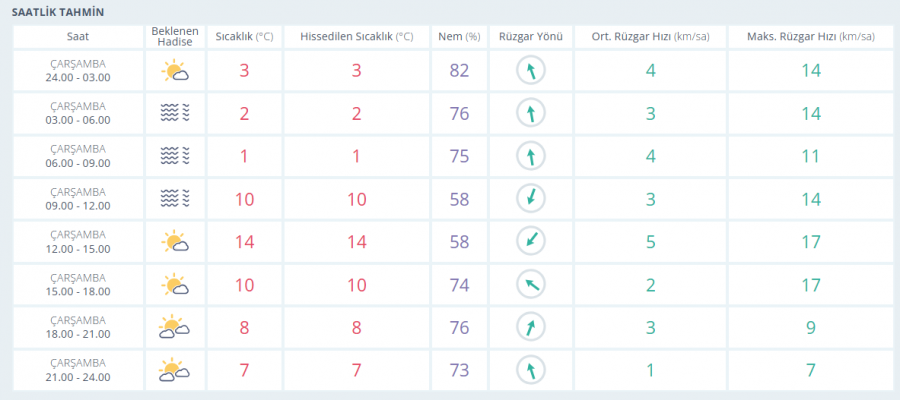Viewport: 900px width, 400px height.
Task: Click the wind direction compass for 15.00-18.00
Action: click(x=530, y=285)
